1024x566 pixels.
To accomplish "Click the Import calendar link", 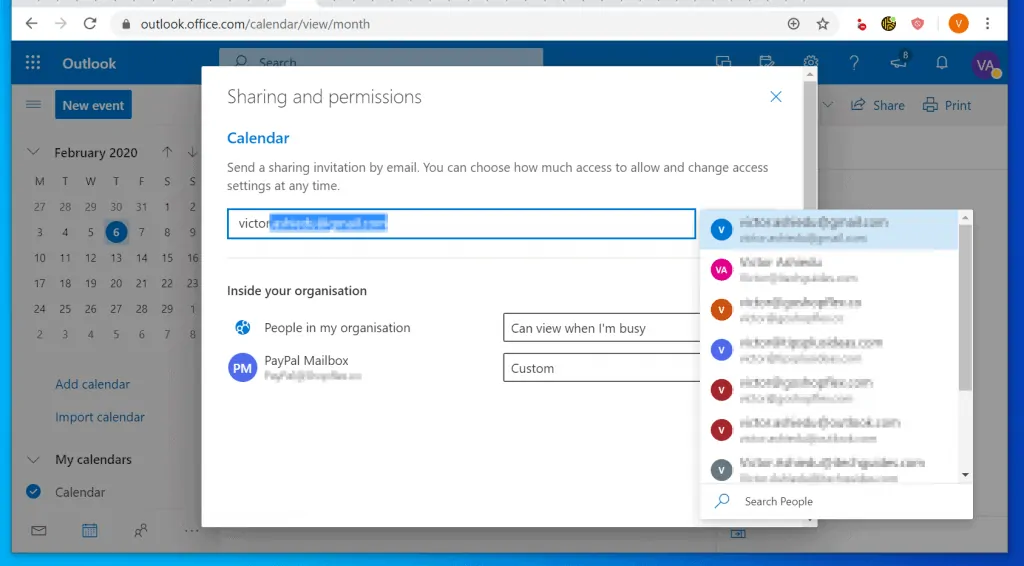I will (100, 417).
